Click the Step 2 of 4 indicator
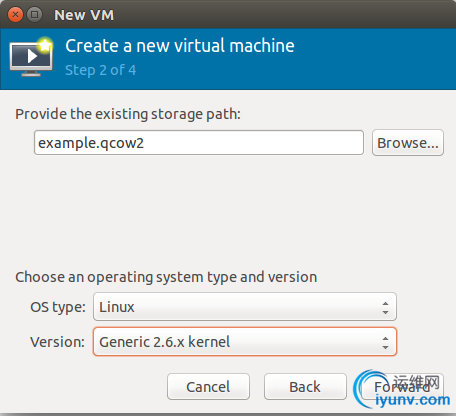Viewport: 456px width, 416px height. pos(101,70)
